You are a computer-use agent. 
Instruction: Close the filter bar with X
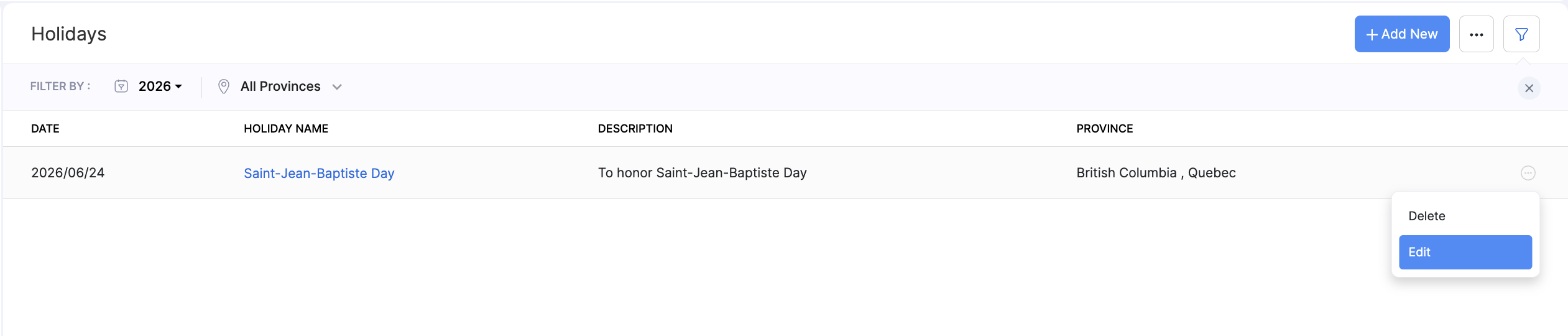(x=1529, y=88)
